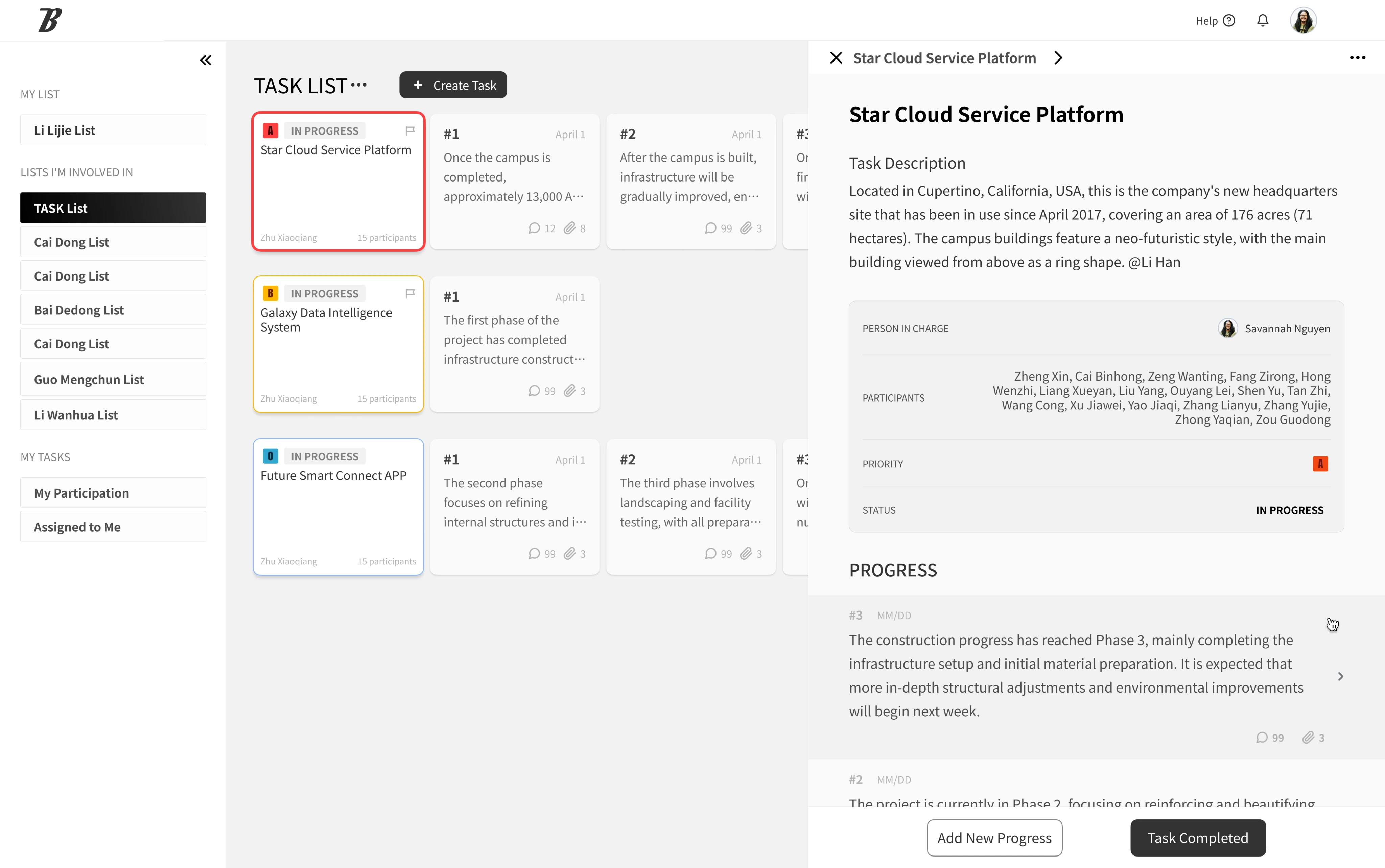Click Add New Progress button
The height and width of the screenshot is (868, 1385).
pyautogui.click(x=994, y=838)
